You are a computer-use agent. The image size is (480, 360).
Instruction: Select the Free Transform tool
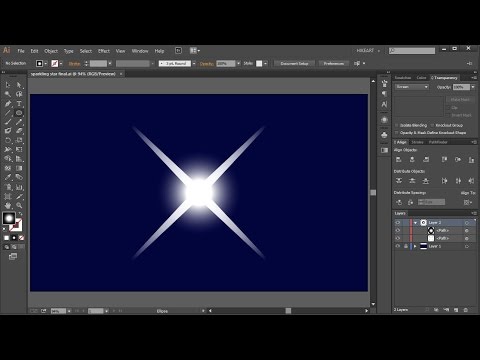tap(19, 149)
